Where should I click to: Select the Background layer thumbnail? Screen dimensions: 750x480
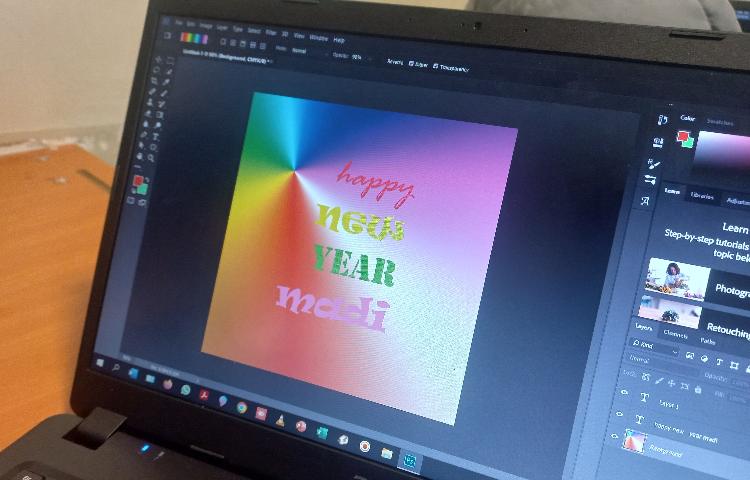coord(636,441)
